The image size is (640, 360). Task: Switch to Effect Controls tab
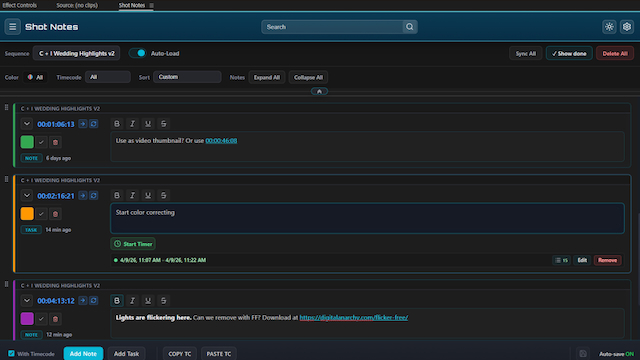click(x=19, y=5)
